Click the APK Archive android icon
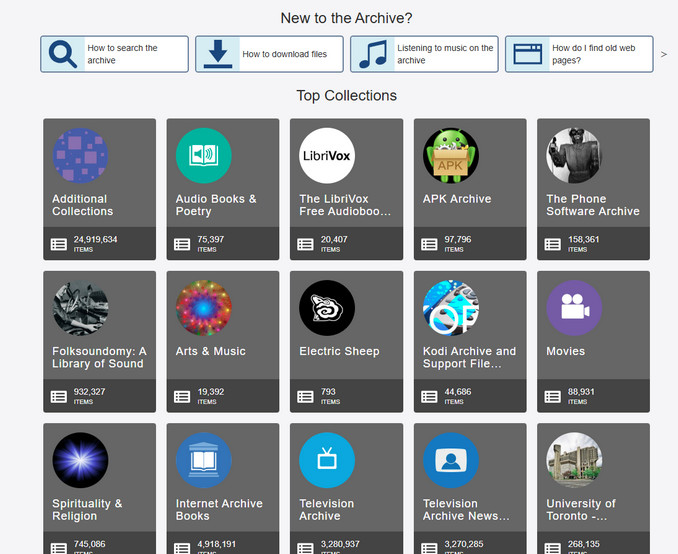This screenshot has width=678, height=554. tap(451, 156)
